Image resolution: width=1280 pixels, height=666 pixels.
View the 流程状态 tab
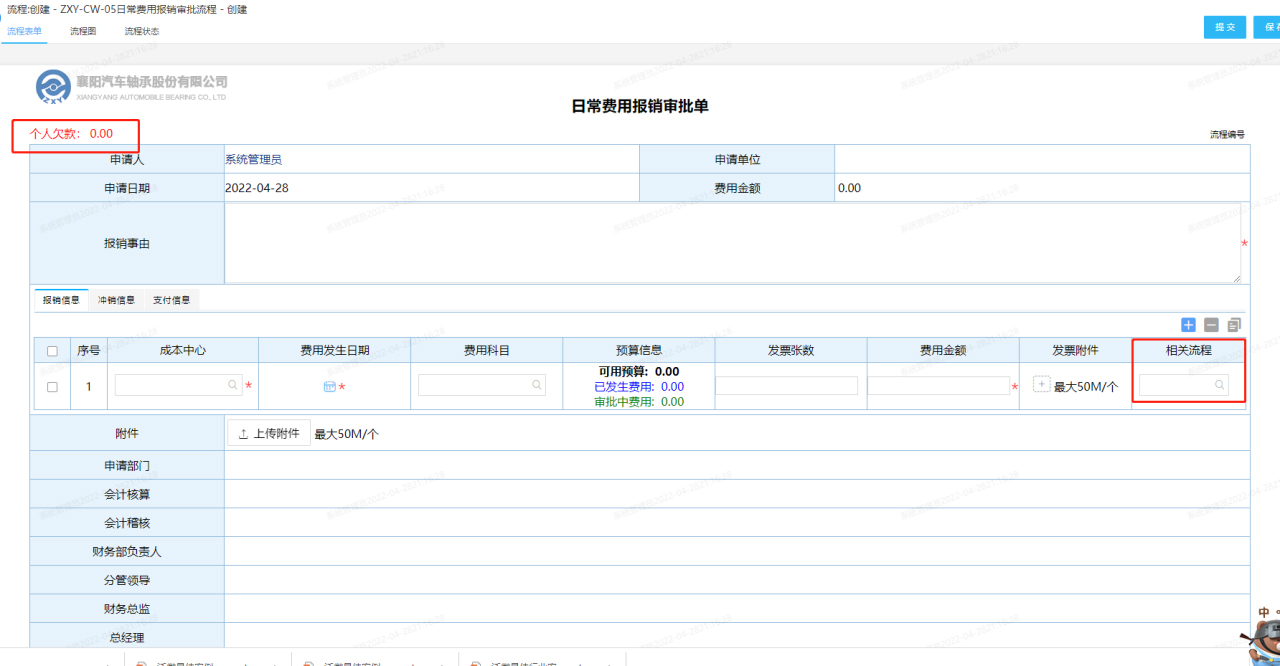click(x=141, y=31)
